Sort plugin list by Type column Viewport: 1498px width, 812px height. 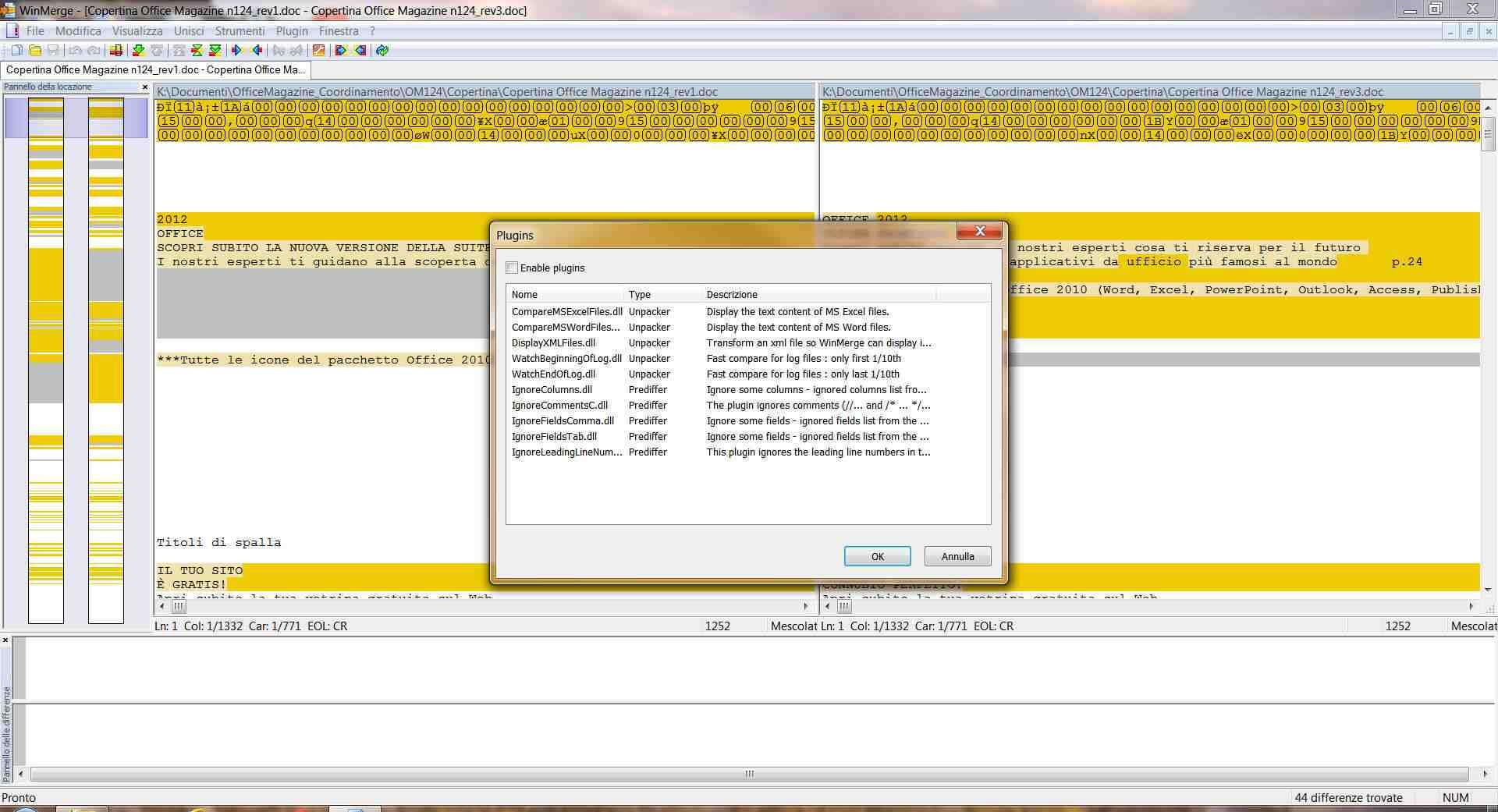coord(663,295)
